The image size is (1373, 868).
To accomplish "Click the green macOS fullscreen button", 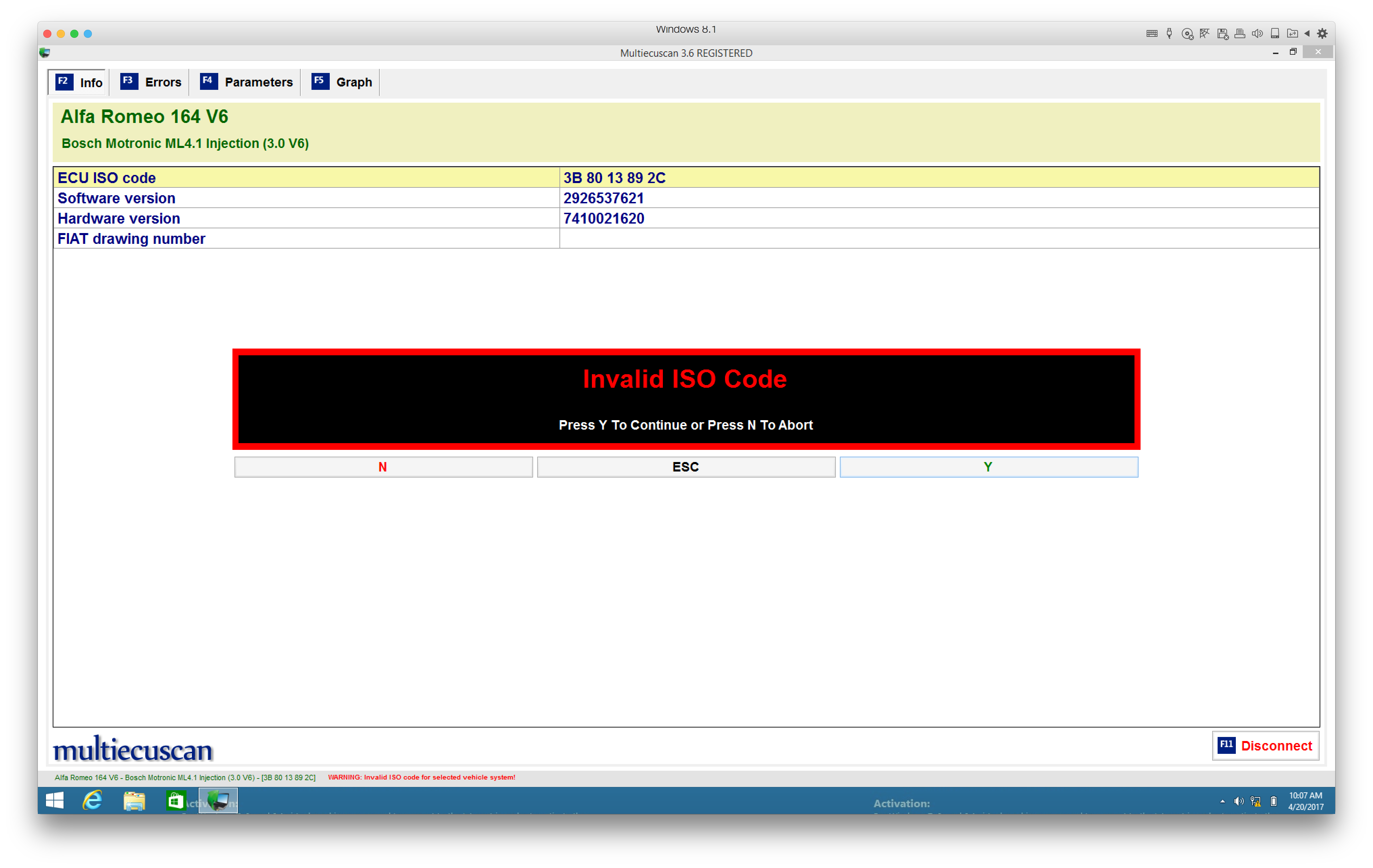I will (x=74, y=34).
